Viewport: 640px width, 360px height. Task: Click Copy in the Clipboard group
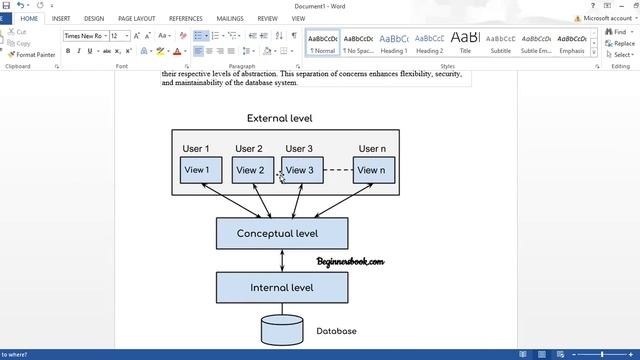coord(19,43)
